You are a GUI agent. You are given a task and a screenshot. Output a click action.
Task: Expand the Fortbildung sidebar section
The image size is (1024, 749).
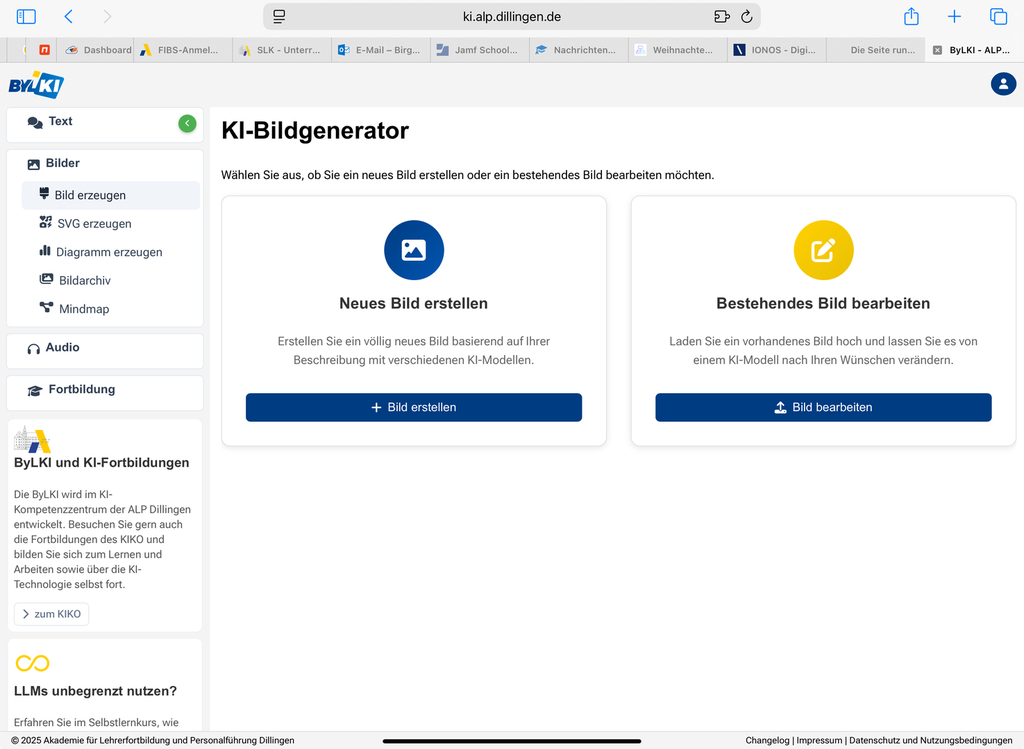tap(81, 390)
